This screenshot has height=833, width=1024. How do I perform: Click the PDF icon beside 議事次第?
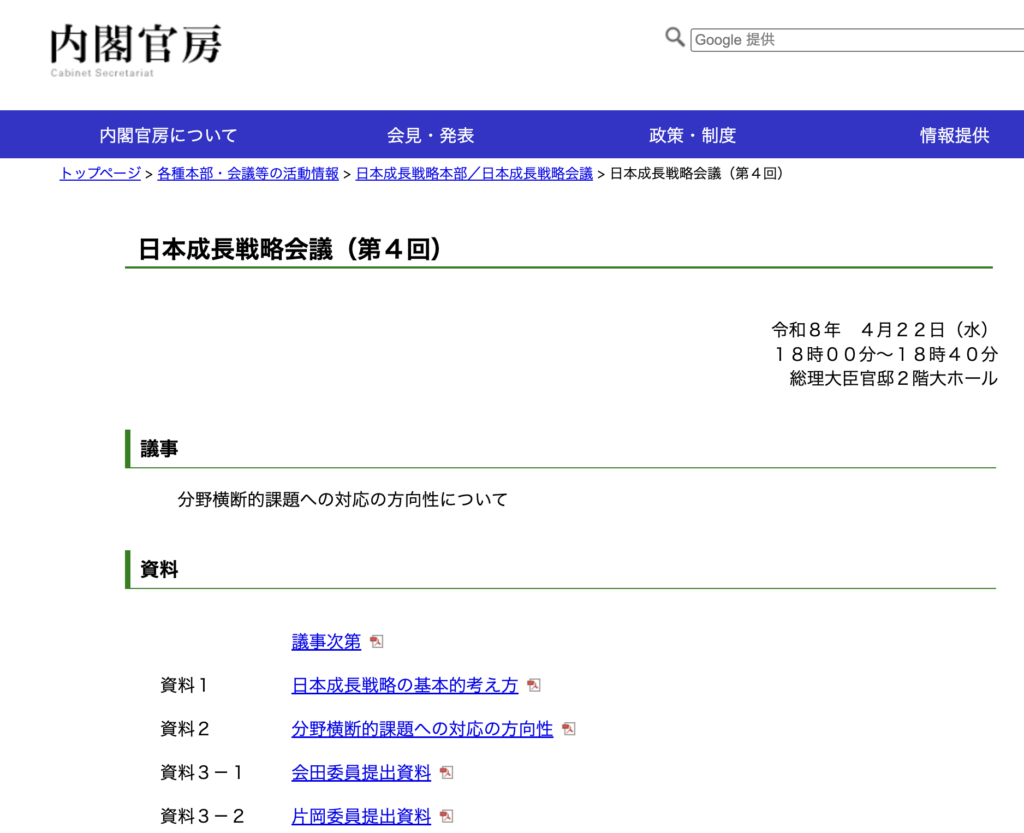pos(377,642)
